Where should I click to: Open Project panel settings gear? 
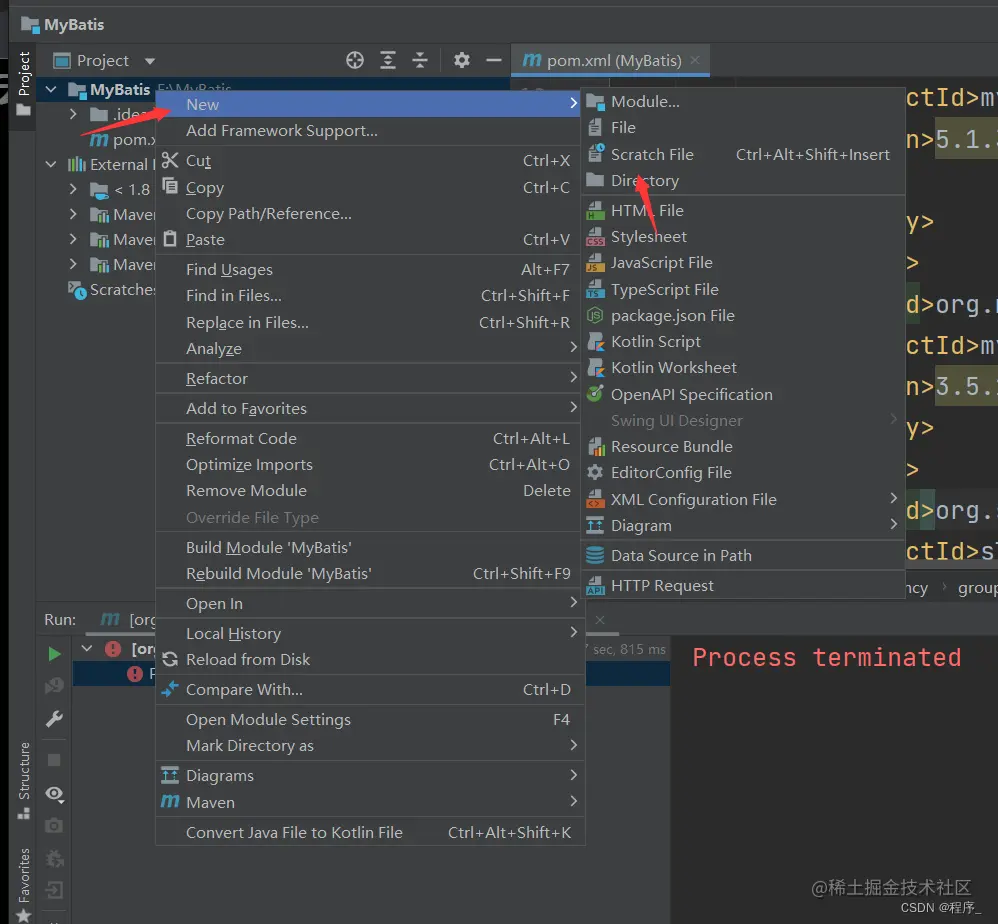click(462, 60)
